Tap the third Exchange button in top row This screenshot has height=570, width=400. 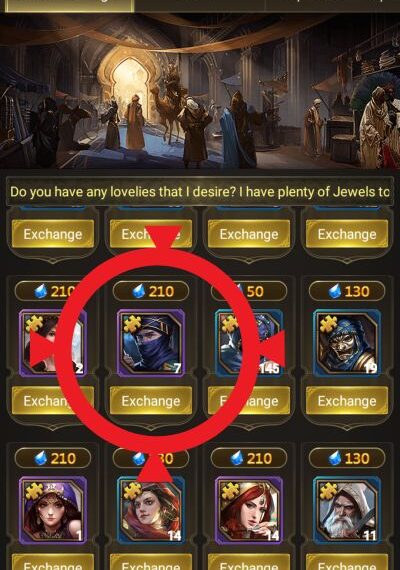pyautogui.click(x=249, y=234)
